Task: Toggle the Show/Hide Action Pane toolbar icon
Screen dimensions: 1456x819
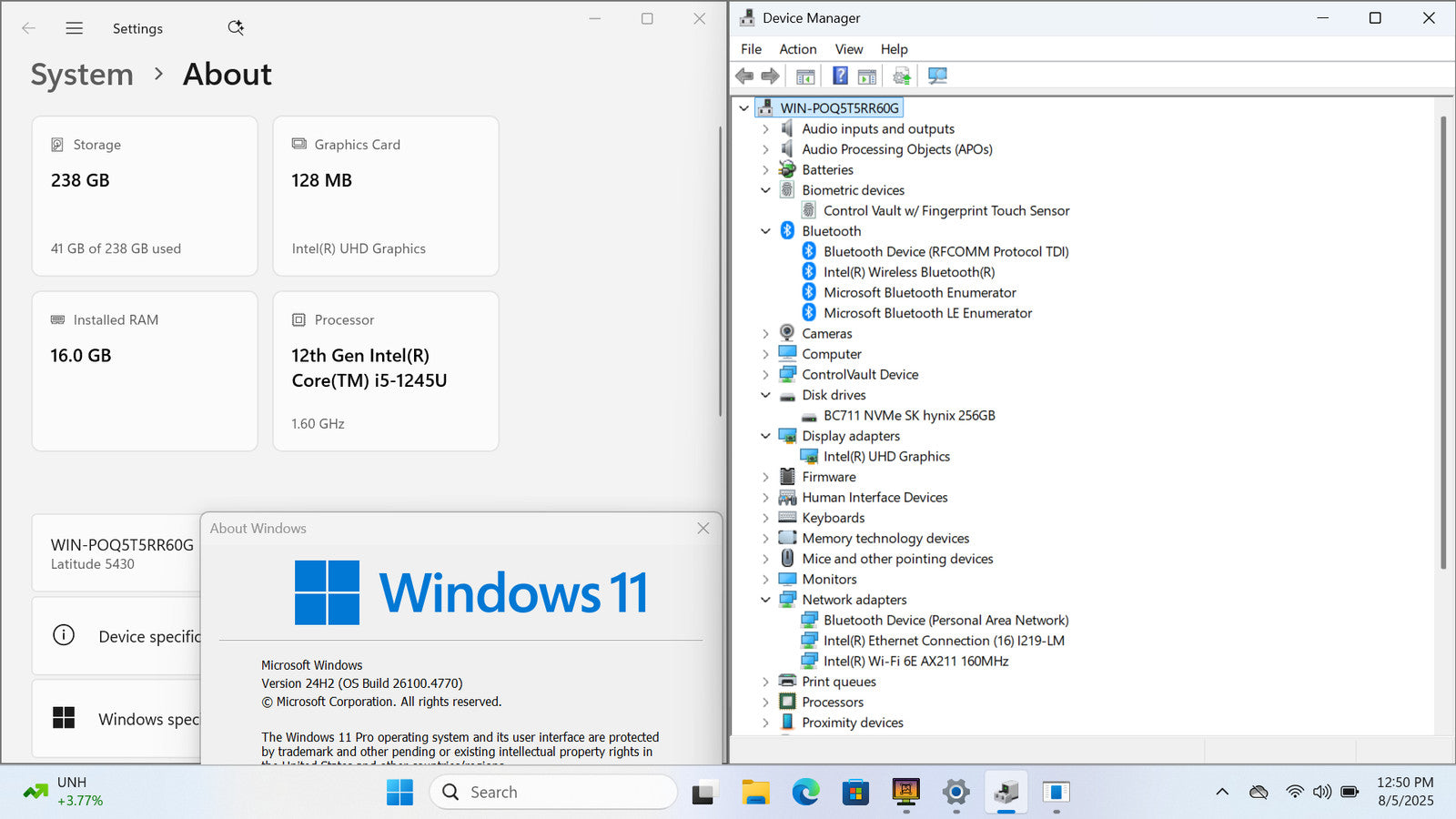Action: pyautogui.click(x=867, y=76)
